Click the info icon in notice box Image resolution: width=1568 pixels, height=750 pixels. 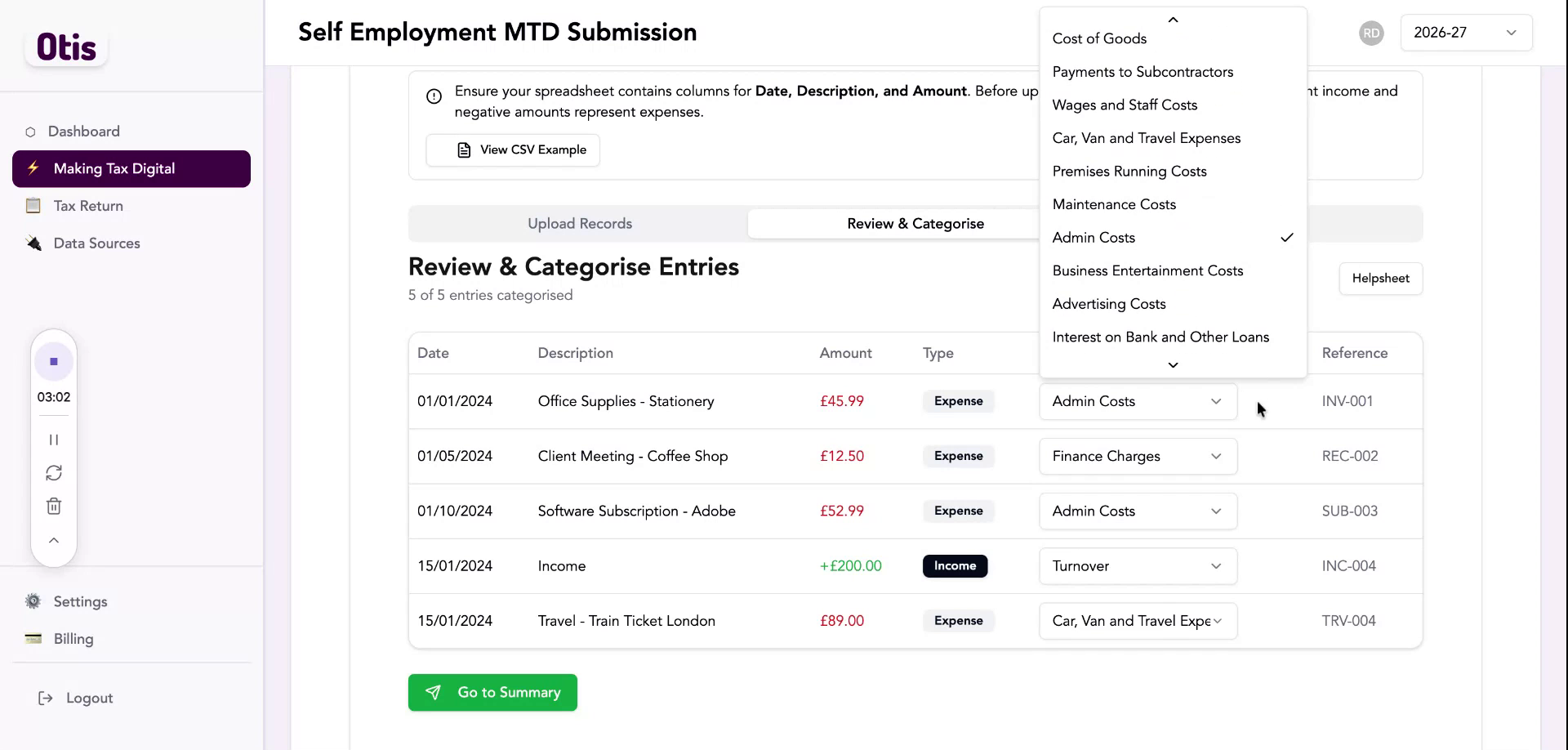[434, 96]
